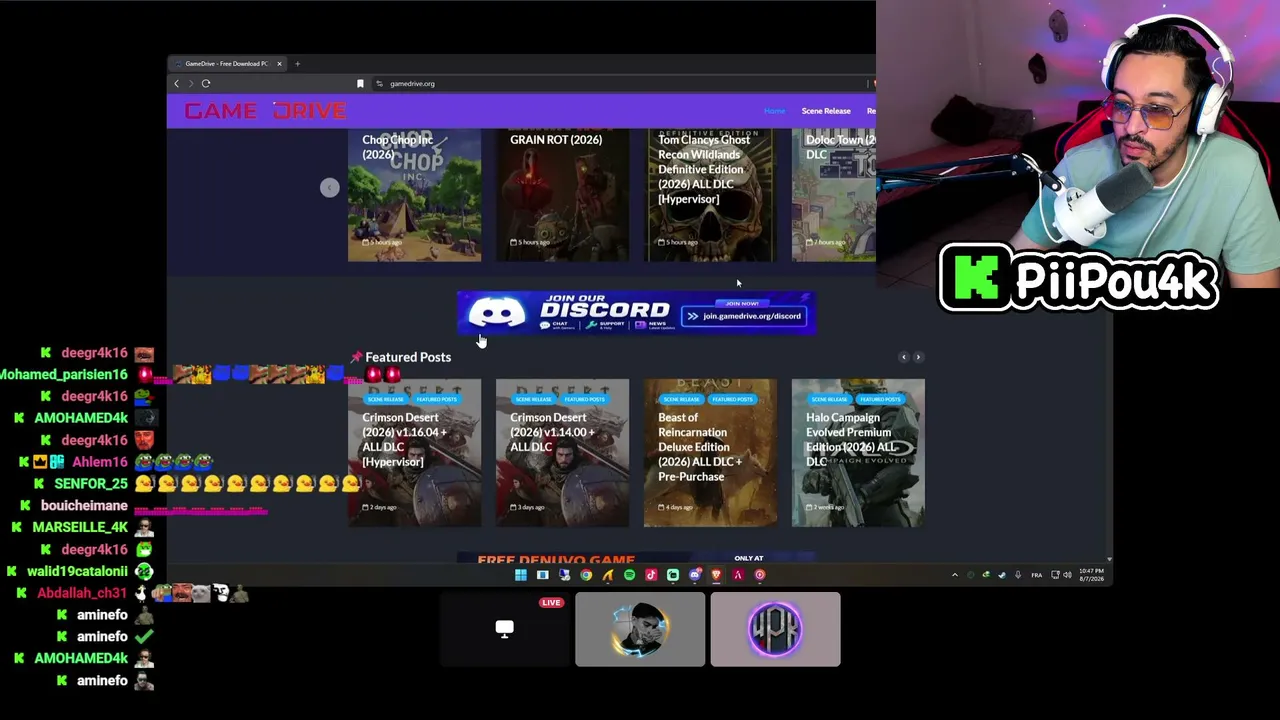Open Task View in the taskbar
Image resolution: width=1280 pixels, height=720 pixels.
tap(543, 575)
